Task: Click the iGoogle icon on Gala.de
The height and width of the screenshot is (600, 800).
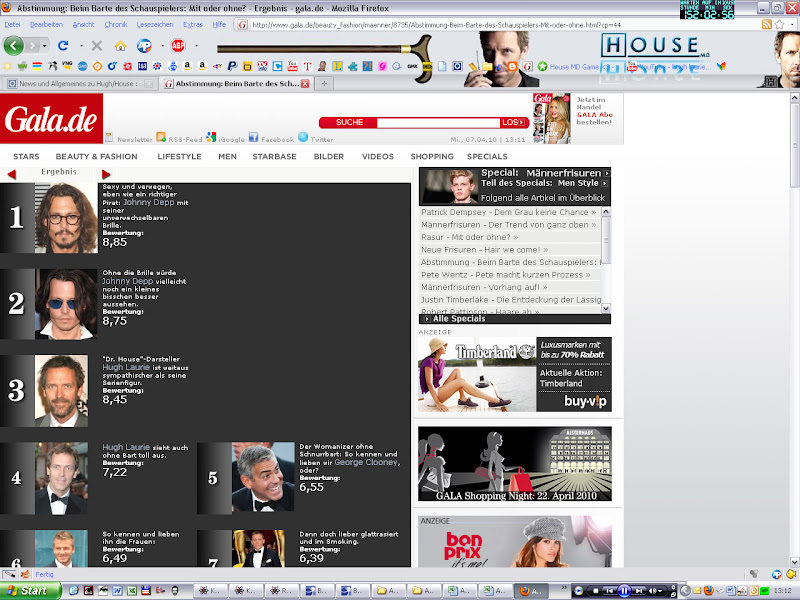Action: click(x=211, y=137)
